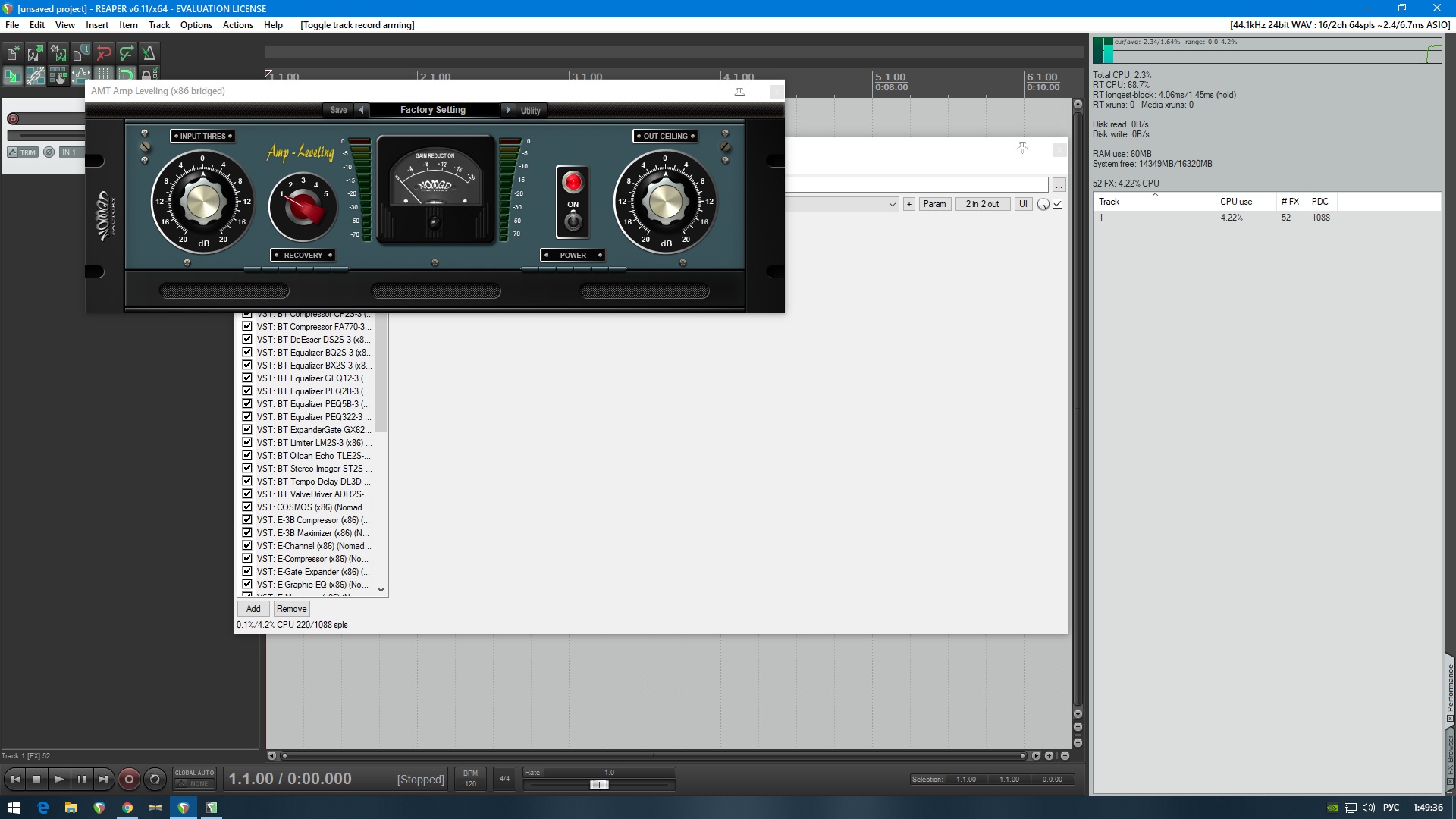This screenshot has width=1456, height=819.
Task: Toggle the item grouping link icon
Action: coord(36,75)
